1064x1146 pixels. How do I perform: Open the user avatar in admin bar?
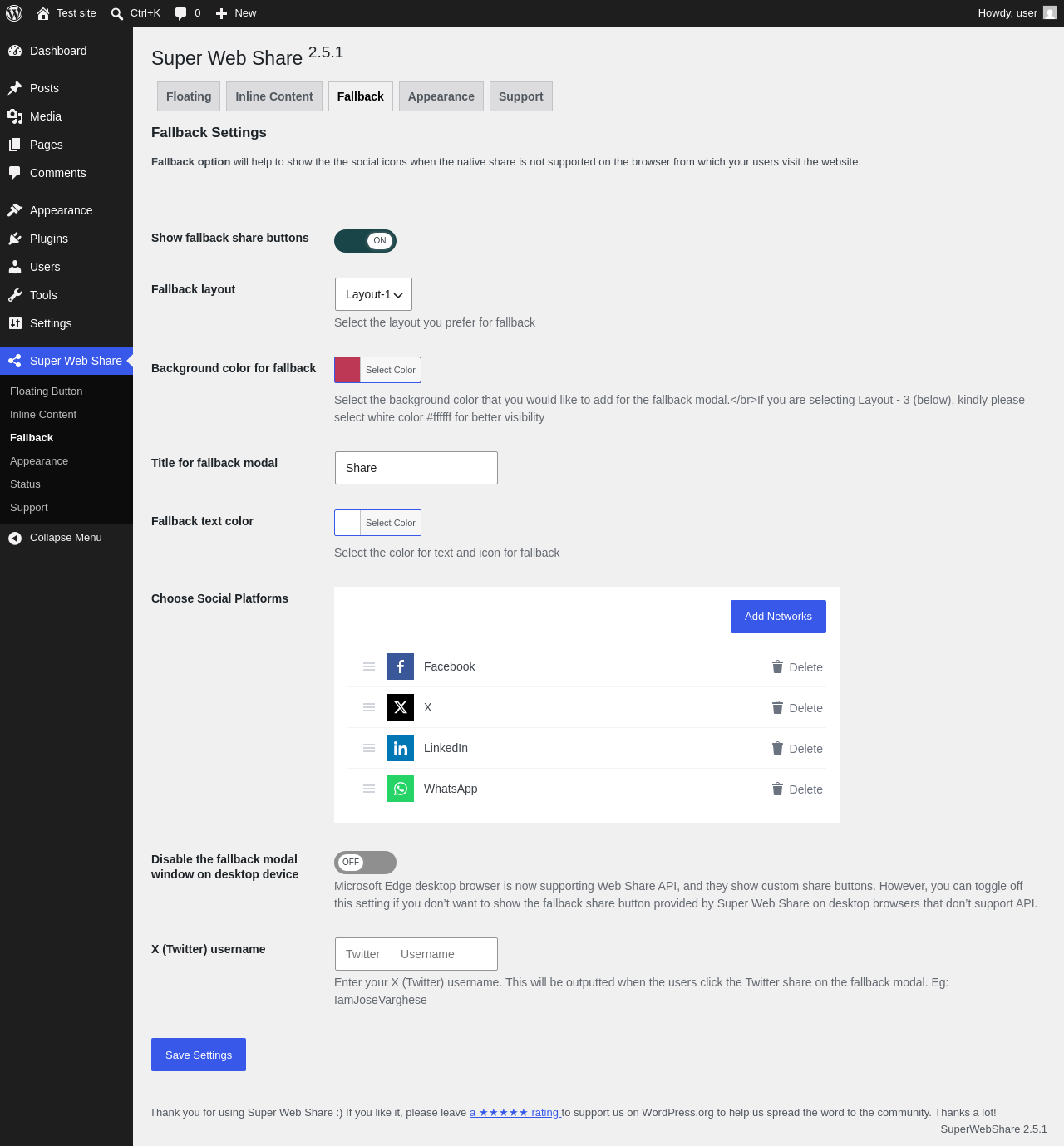[x=1050, y=13]
